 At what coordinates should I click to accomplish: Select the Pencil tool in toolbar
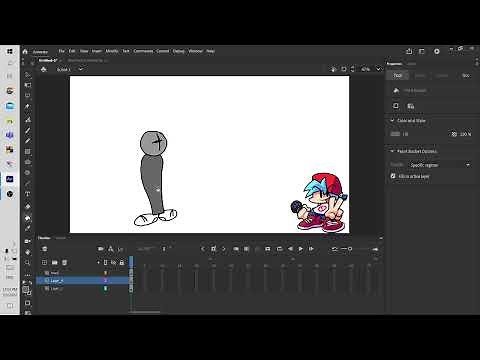pyautogui.click(x=28, y=141)
